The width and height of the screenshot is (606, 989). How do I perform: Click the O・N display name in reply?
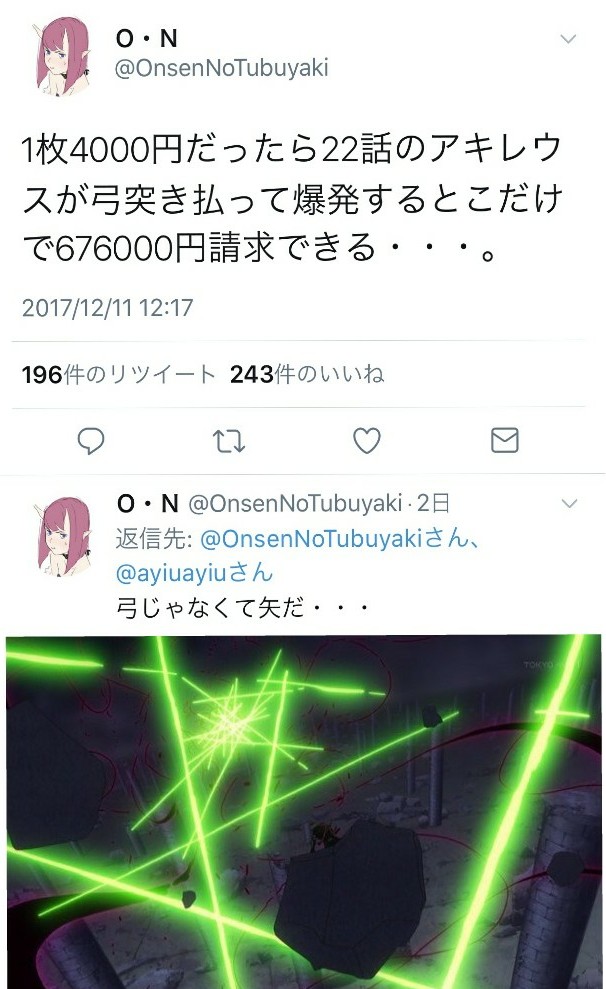pyautogui.click(x=148, y=503)
